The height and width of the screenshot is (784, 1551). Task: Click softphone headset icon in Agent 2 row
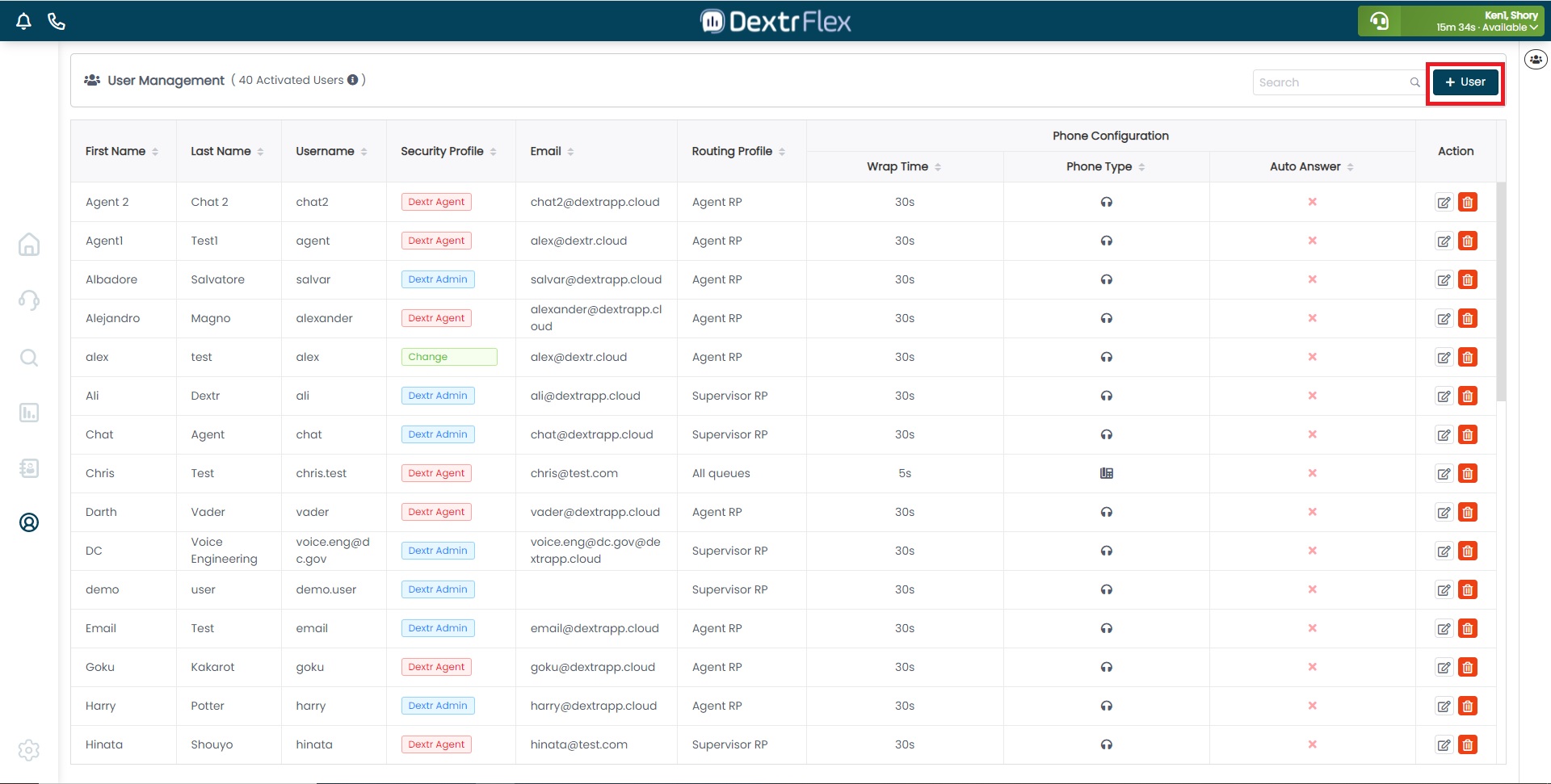coord(1107,202)
